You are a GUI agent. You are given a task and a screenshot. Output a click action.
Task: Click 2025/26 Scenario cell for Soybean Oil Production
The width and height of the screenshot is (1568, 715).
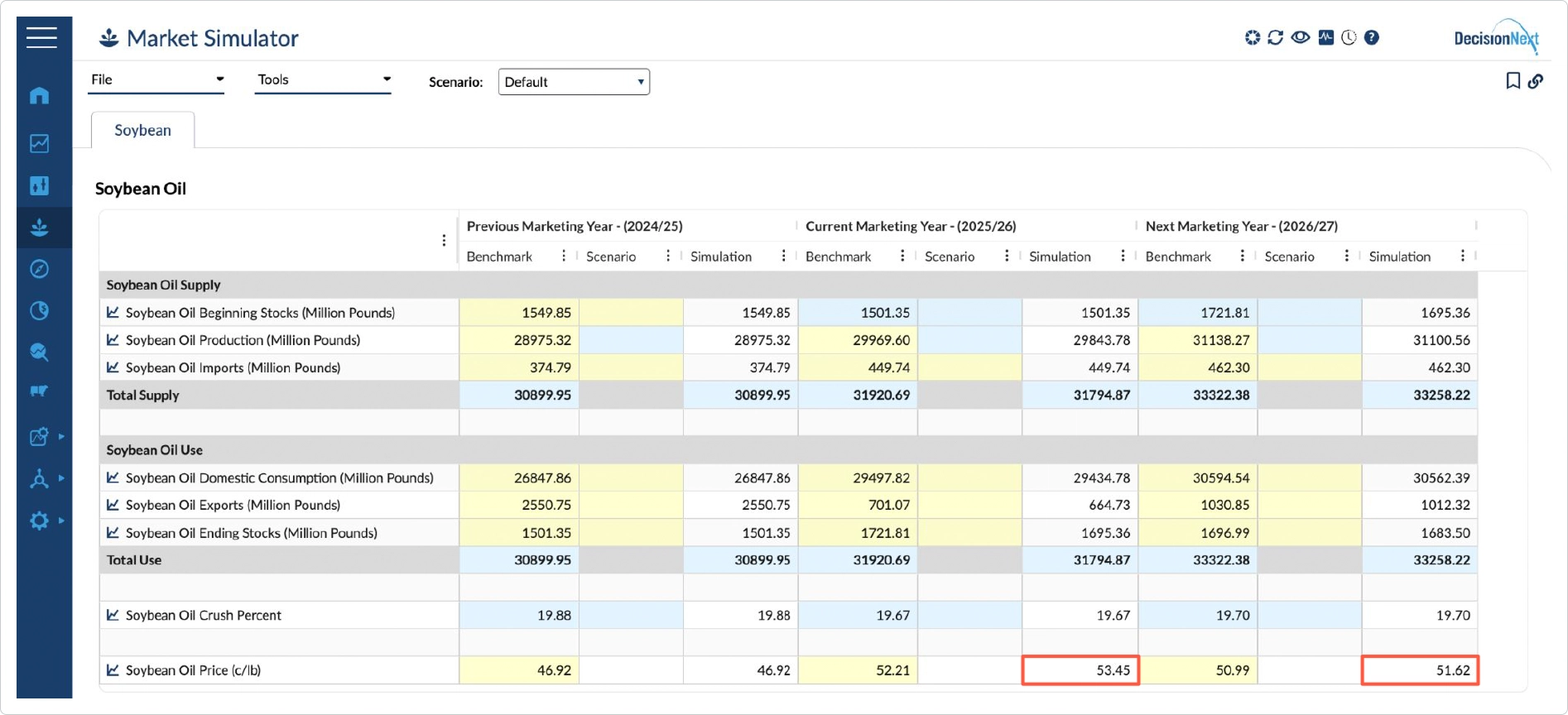pos(969,340)
